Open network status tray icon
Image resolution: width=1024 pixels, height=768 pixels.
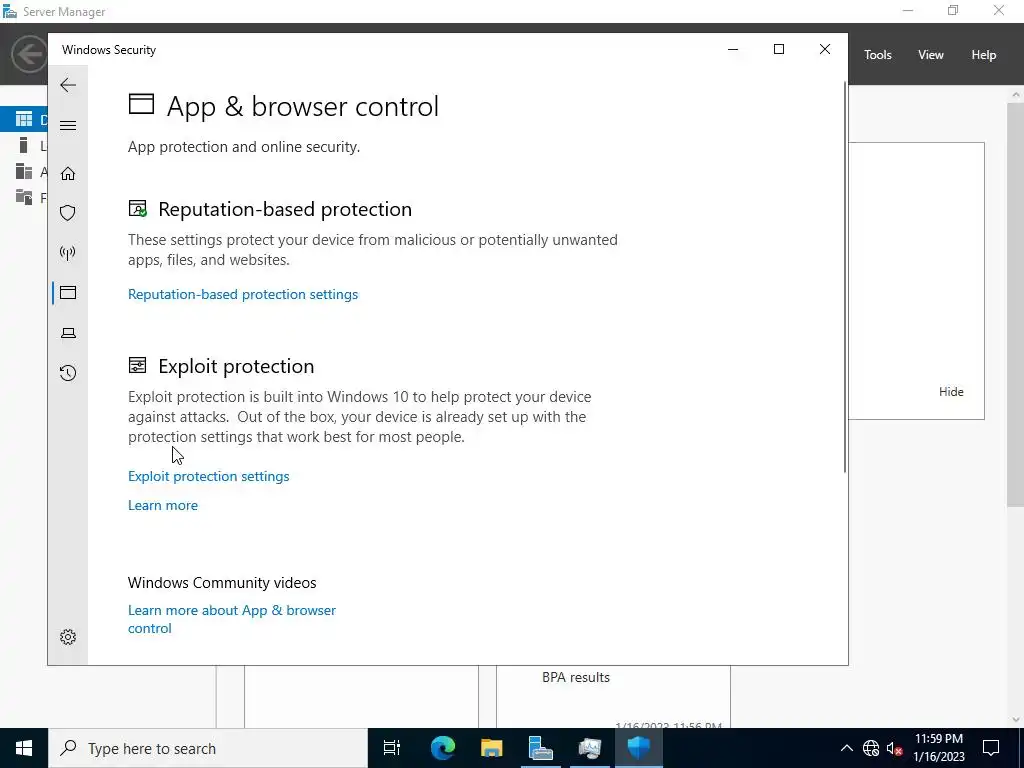(871, 748)
